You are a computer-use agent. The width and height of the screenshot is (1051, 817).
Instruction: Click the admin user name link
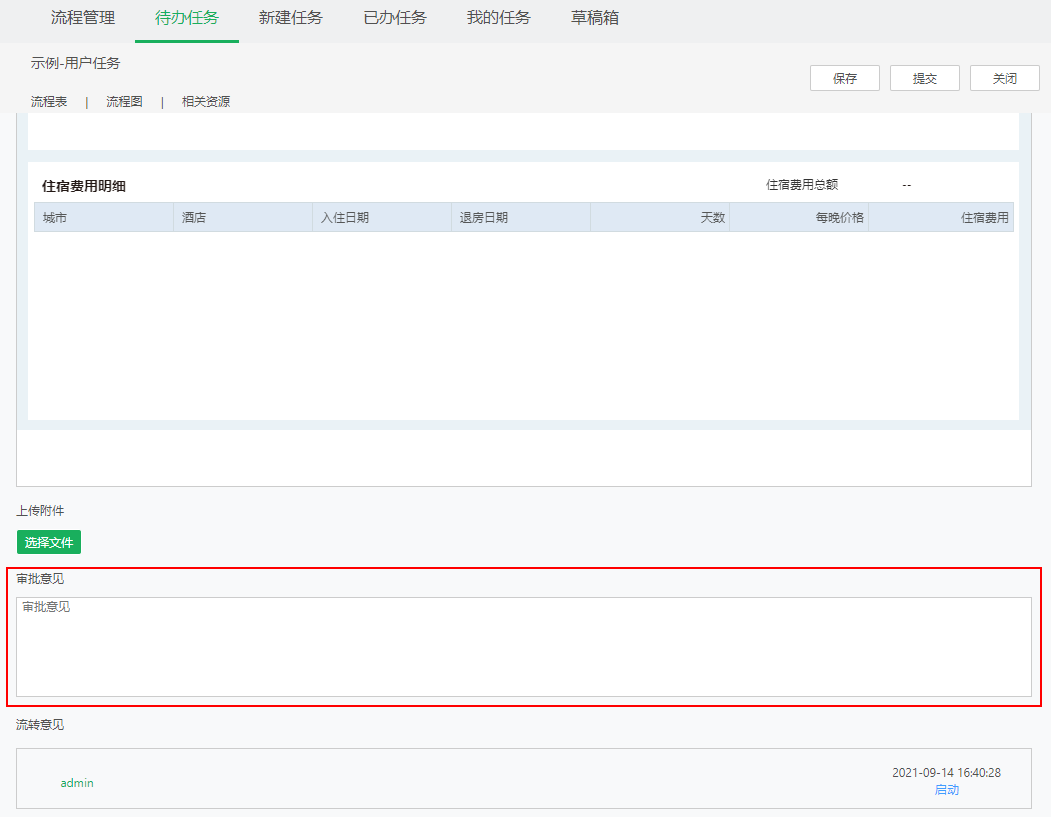77,783
